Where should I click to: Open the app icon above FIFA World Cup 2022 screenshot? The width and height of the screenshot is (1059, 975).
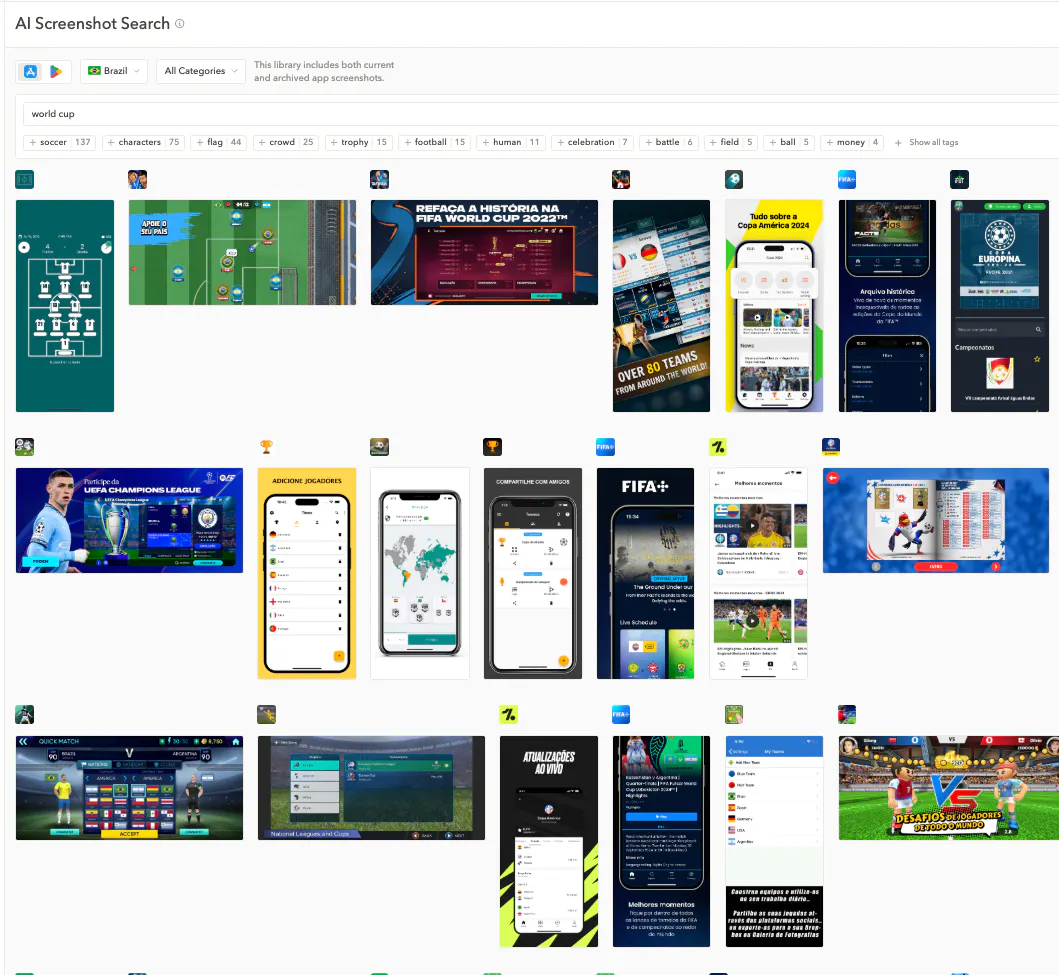[x=380, y=180]
